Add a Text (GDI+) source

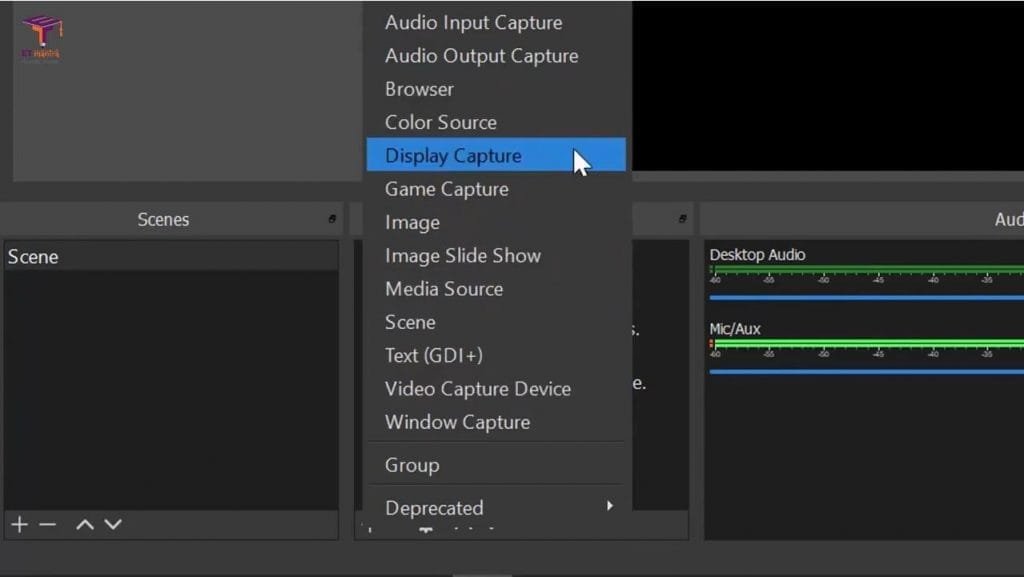point(436,355)
